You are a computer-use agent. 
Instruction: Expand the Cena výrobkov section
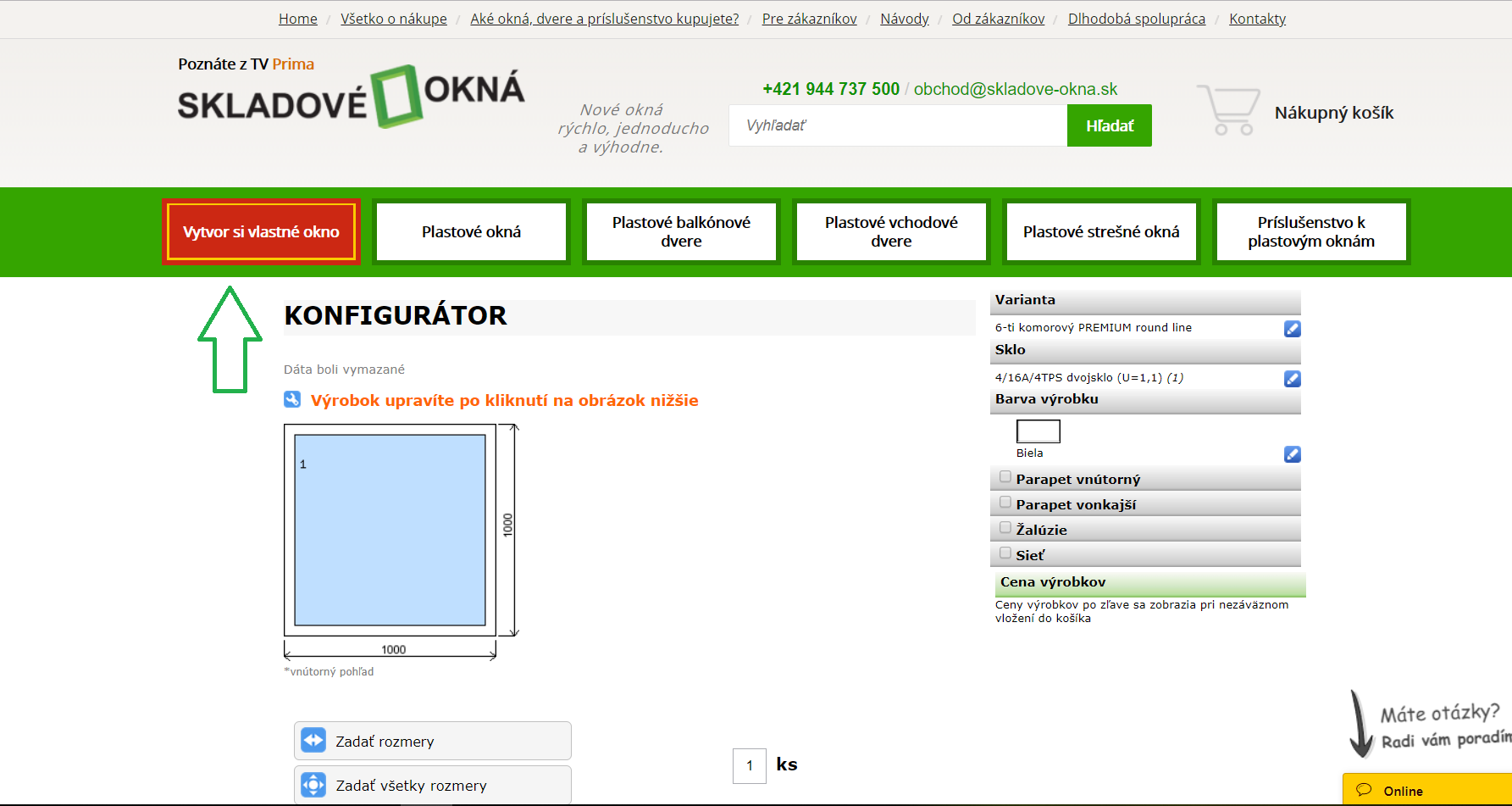click(x=1149, y=582)
